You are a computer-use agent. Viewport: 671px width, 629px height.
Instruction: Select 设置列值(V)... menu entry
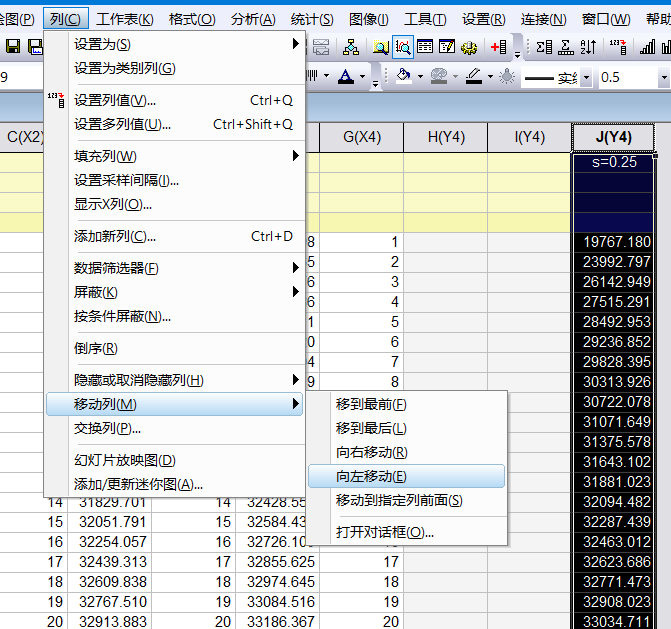click(x=175, y=100)
